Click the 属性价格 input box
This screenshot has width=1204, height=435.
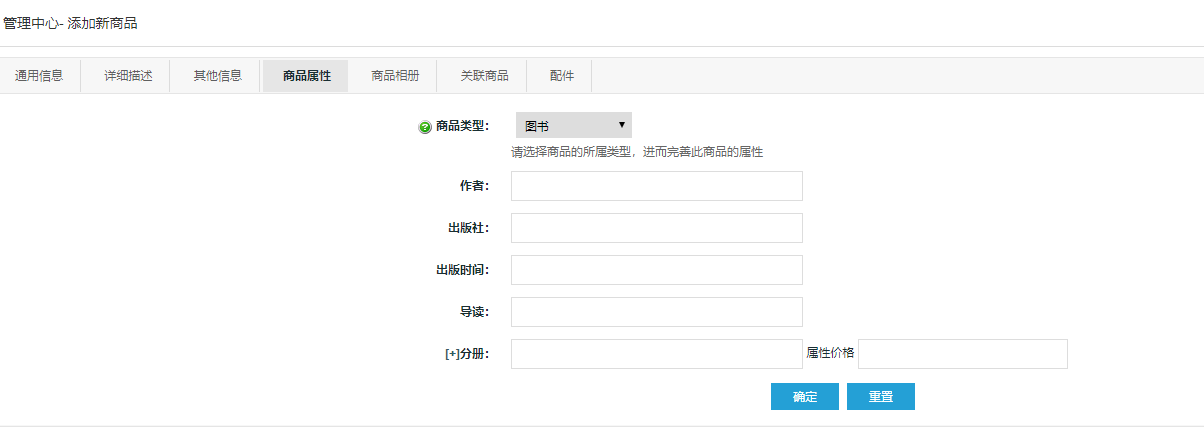click(963, 354)
